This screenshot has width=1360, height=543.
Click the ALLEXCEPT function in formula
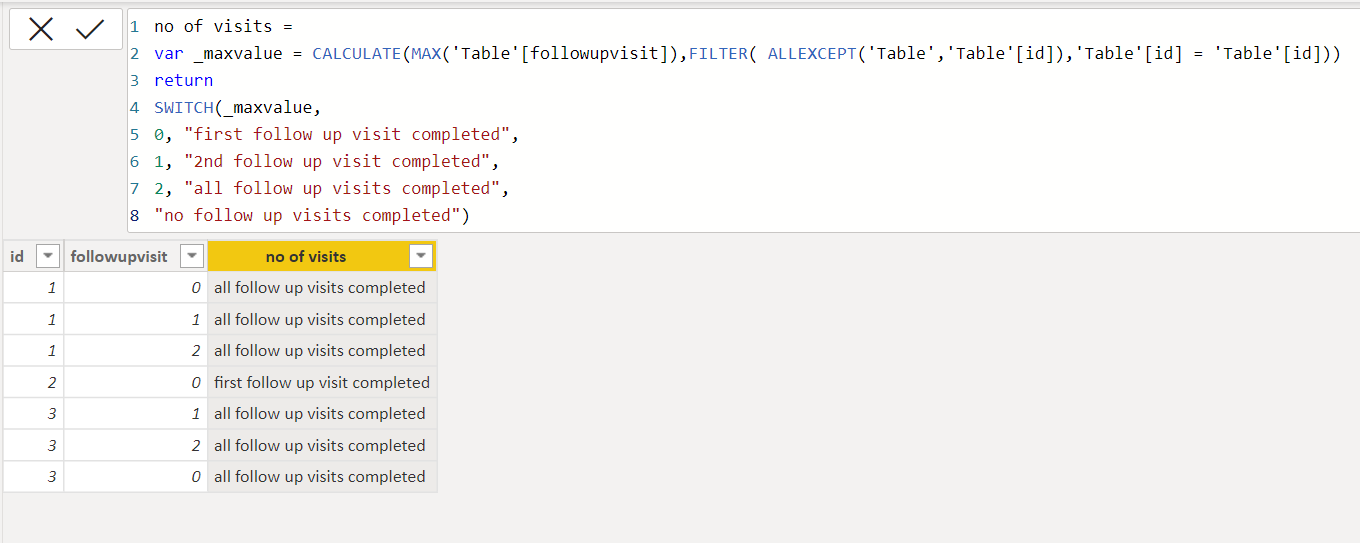(812, 53)
